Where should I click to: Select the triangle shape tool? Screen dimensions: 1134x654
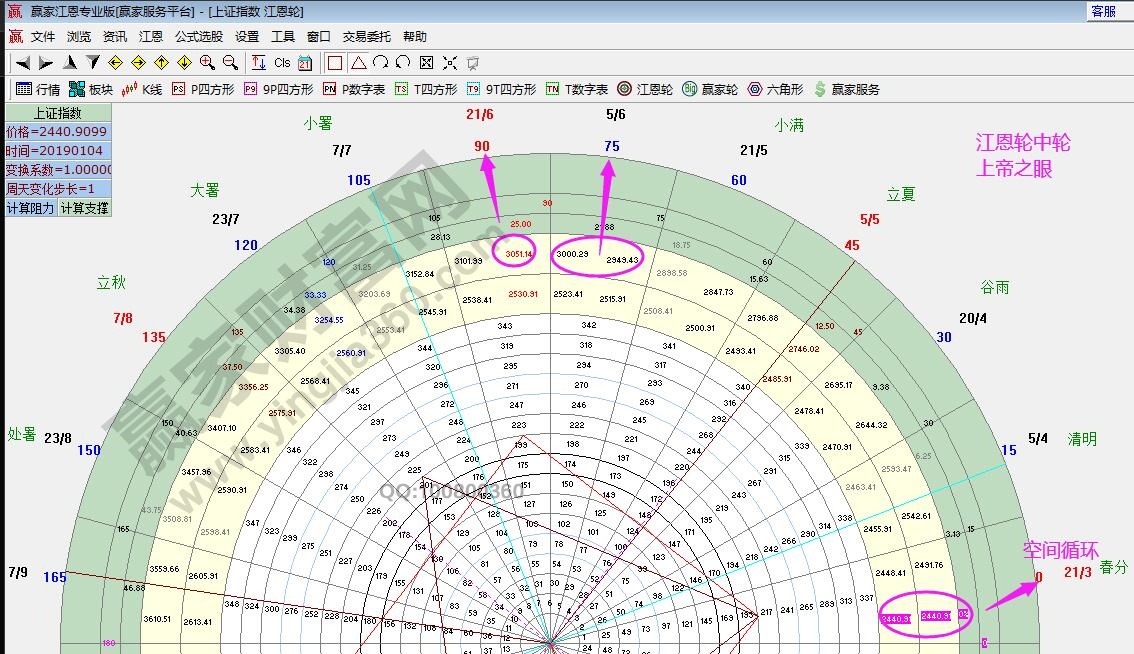tap(358, 62)
